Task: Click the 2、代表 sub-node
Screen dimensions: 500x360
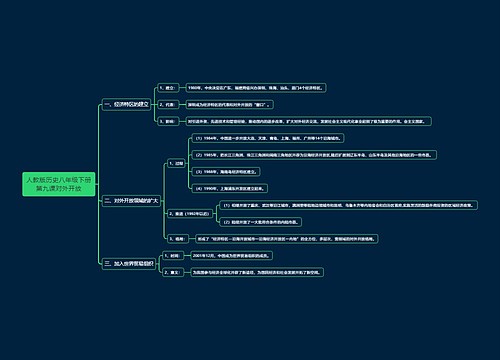Action: pos(168,105)
